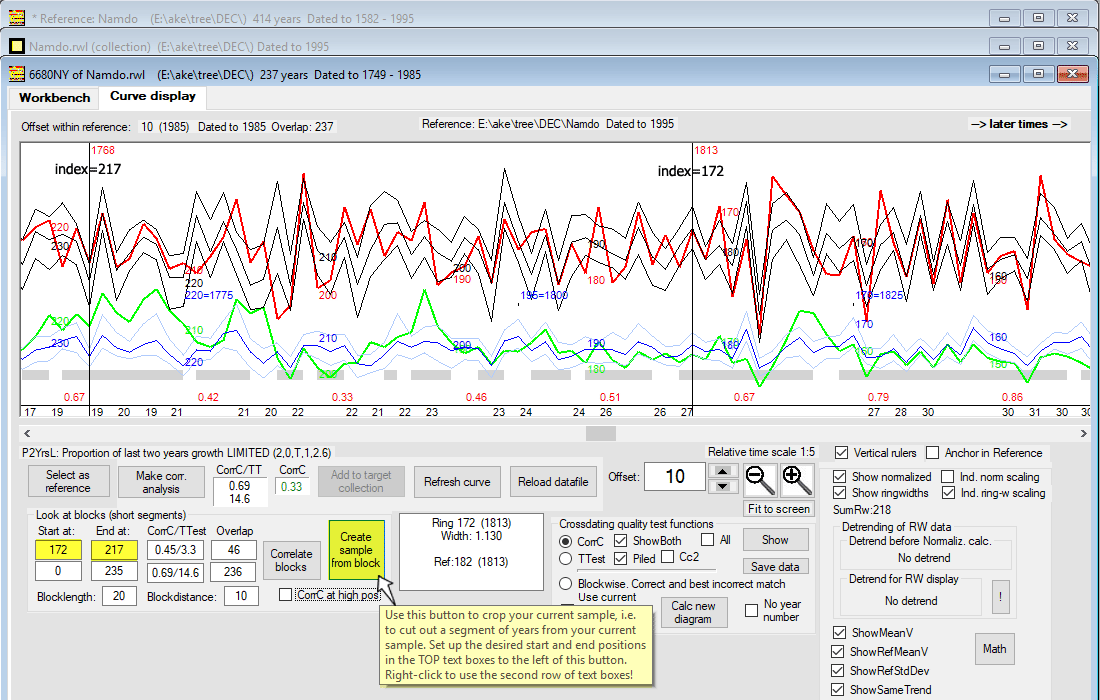Screen dimensions: 1100x700
Task: Enable the Cc2 checkbox
Action: pos(668,557)
